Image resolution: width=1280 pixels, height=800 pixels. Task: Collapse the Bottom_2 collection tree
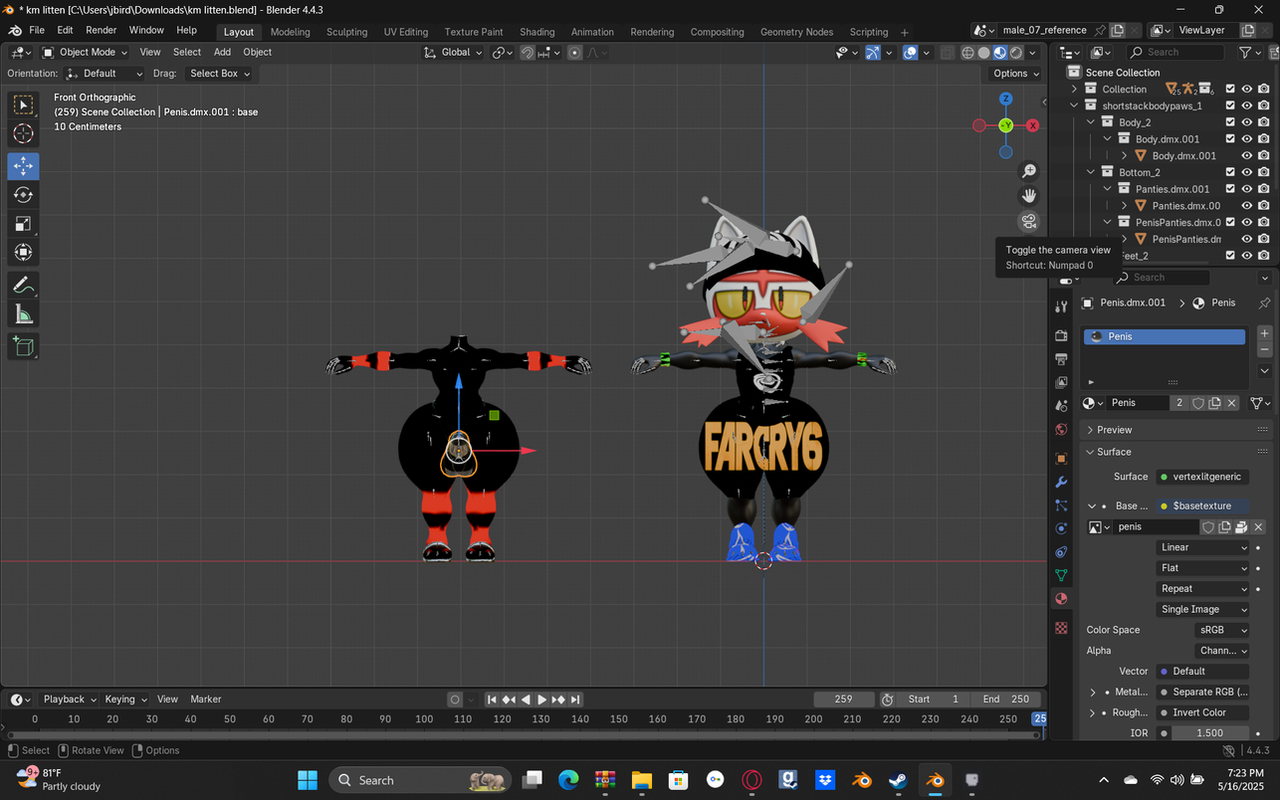[1091, 172]
